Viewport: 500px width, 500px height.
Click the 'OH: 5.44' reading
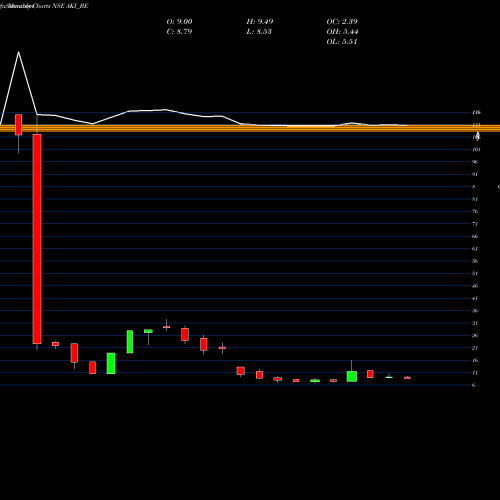(342, 32)
